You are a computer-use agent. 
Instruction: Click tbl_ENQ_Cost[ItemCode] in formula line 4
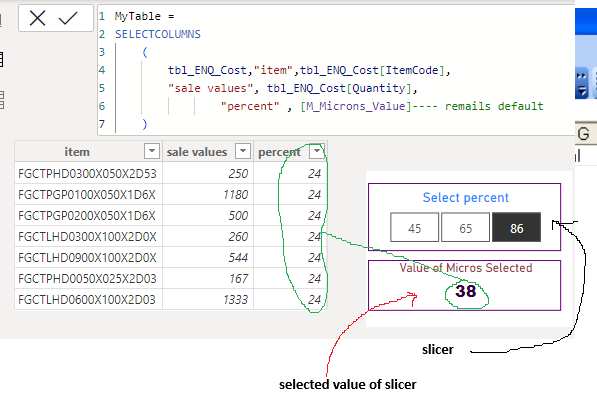372,70
